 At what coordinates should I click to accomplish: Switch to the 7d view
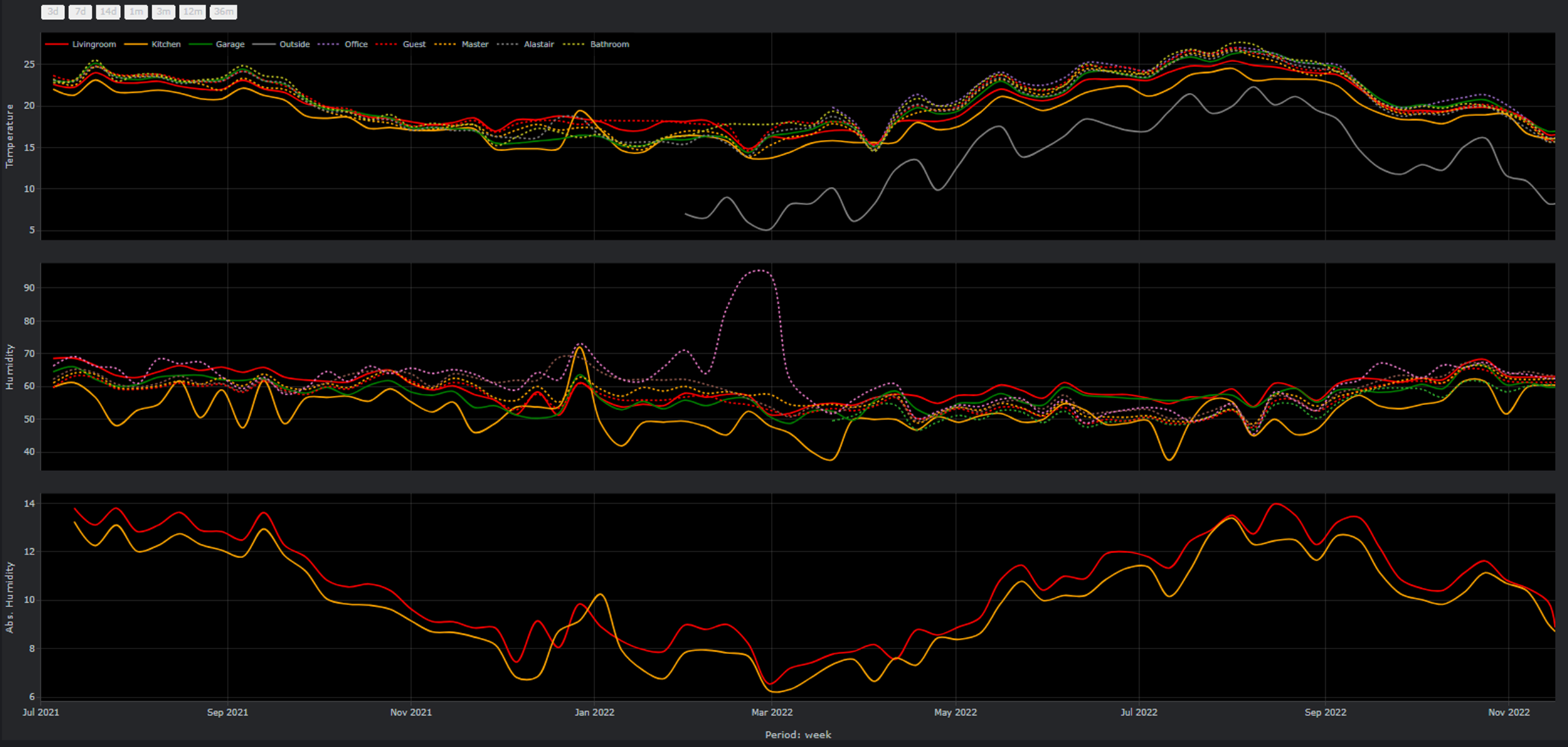(80, 11)
